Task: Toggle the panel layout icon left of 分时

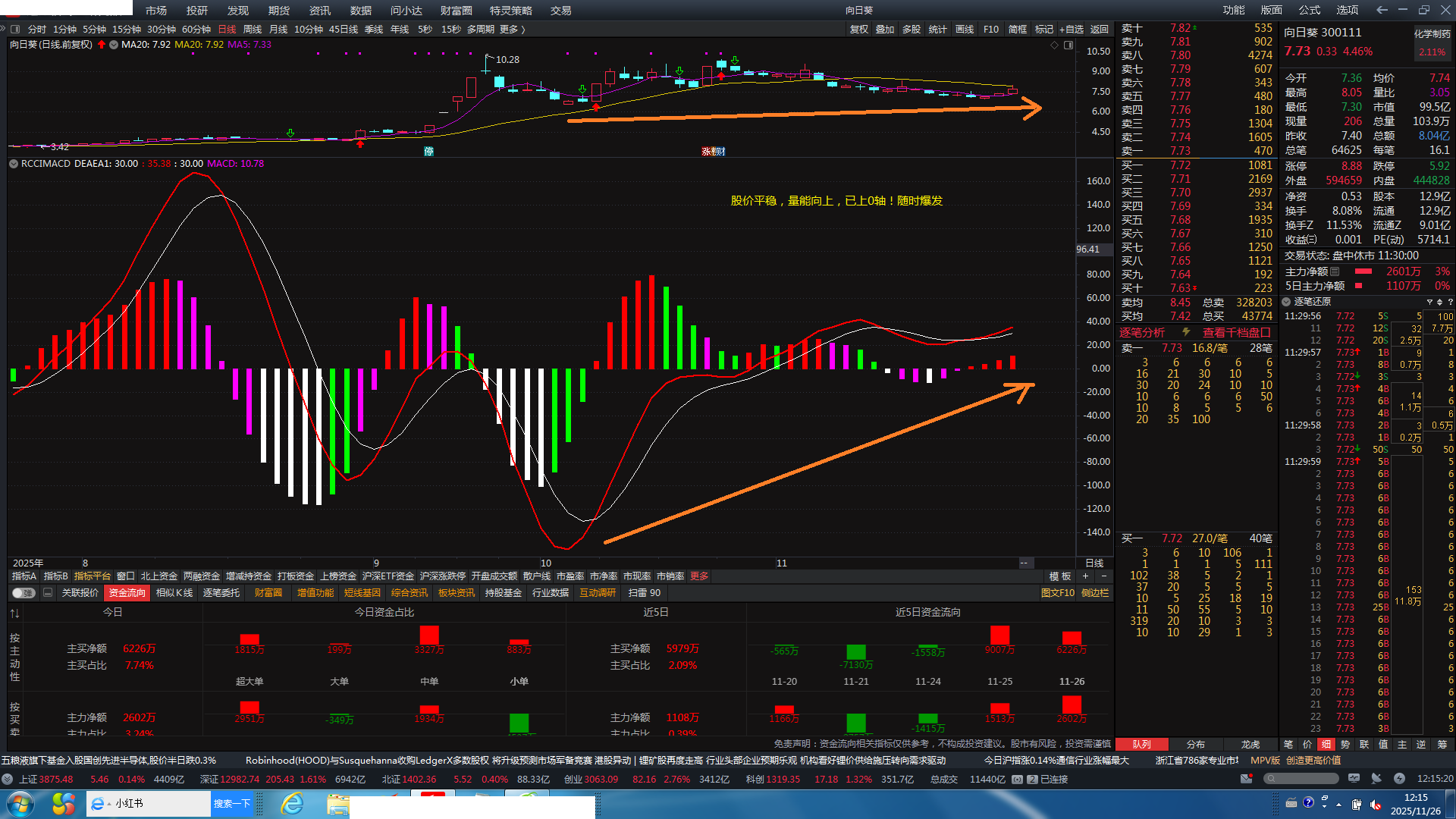Action: [15, 30]
